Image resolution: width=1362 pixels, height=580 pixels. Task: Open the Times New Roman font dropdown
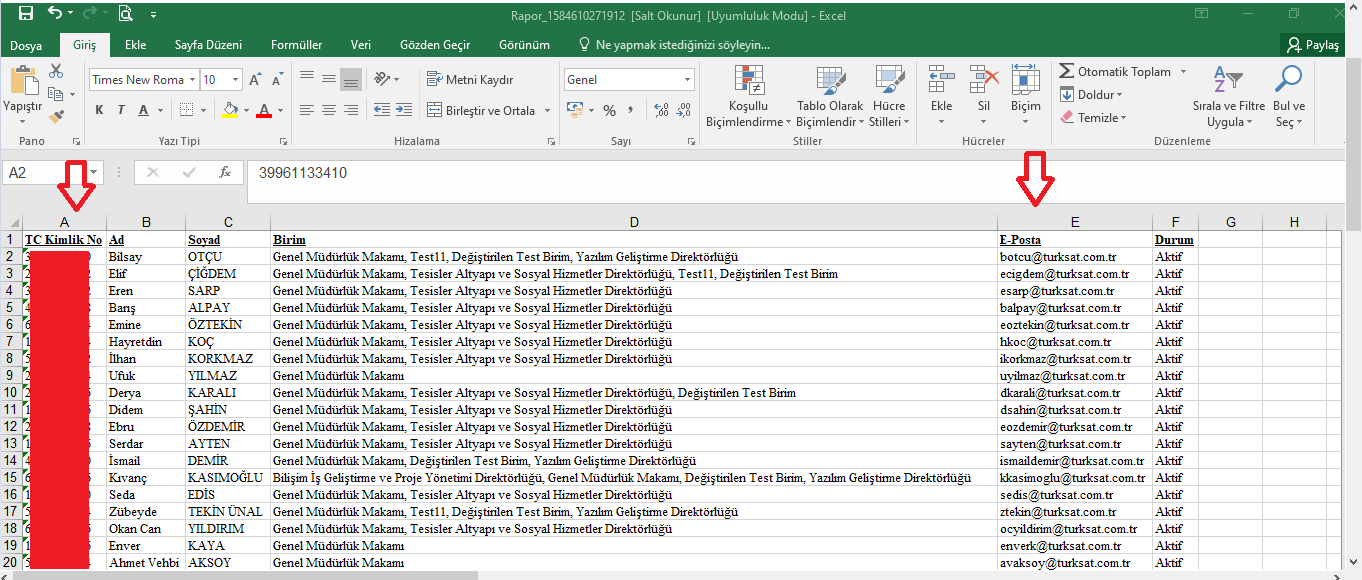(x=191, y=80)
